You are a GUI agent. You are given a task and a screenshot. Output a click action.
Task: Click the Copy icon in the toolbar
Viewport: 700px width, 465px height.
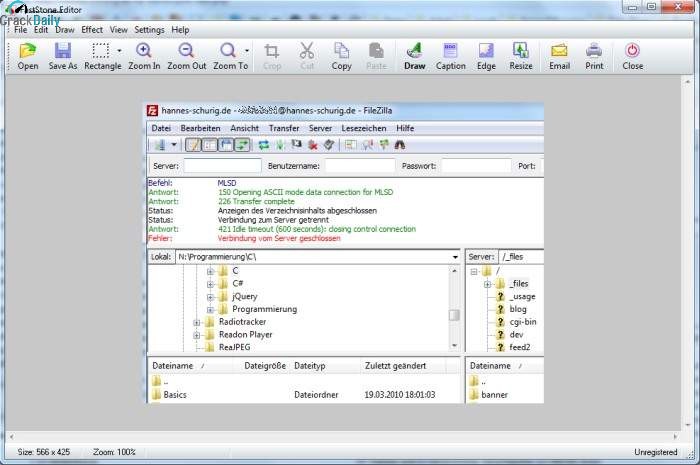[342, 56]
